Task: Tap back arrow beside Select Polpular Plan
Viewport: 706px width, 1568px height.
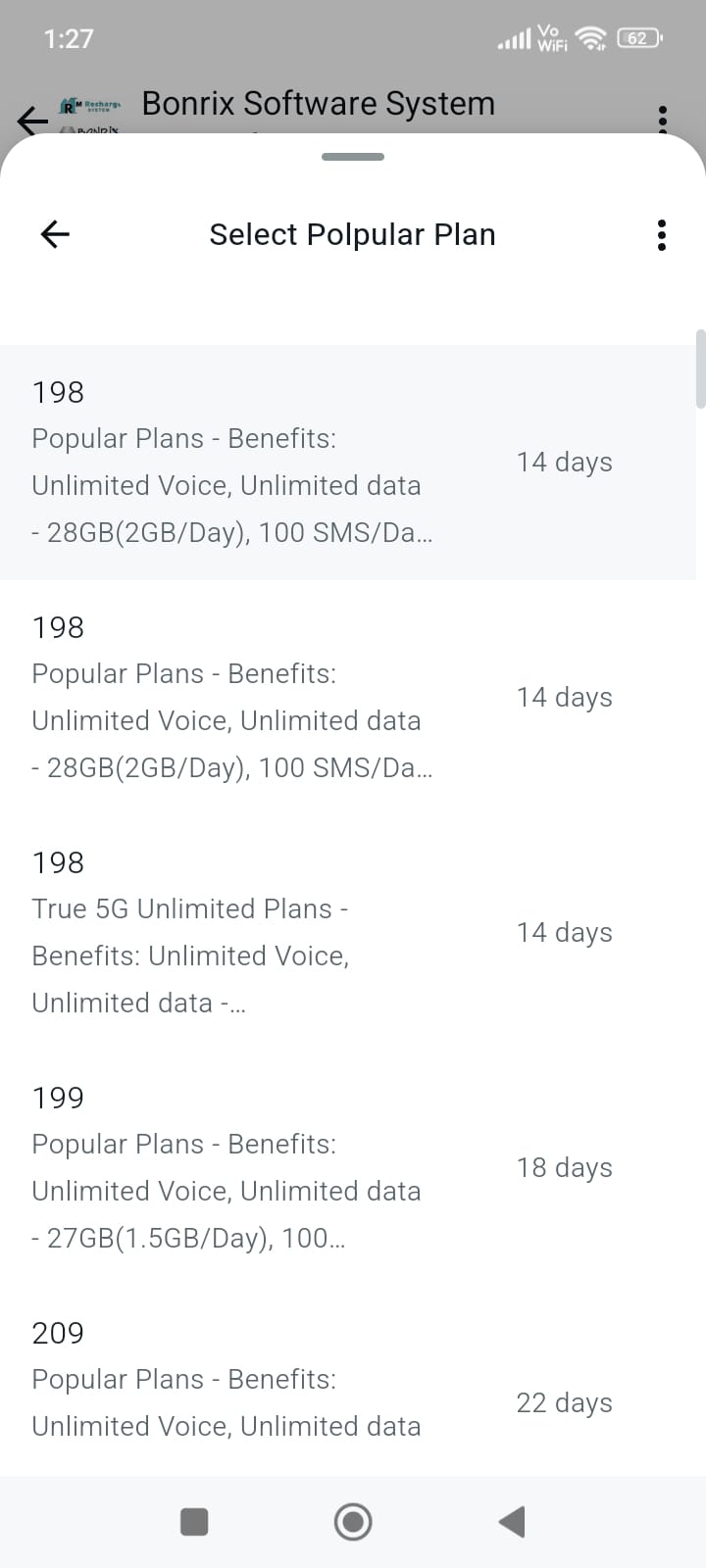Action: pos(55,234)
